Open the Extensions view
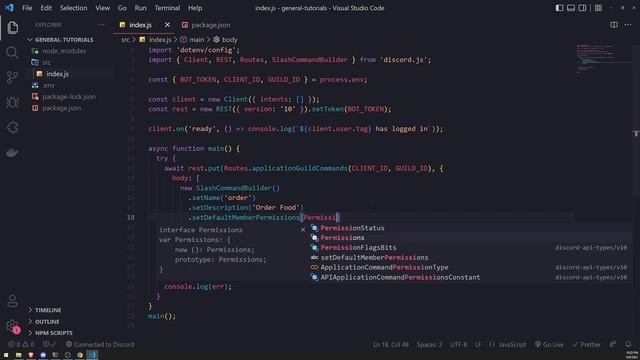640x360 pixels. pyautogui.click(x=13, y=127)
